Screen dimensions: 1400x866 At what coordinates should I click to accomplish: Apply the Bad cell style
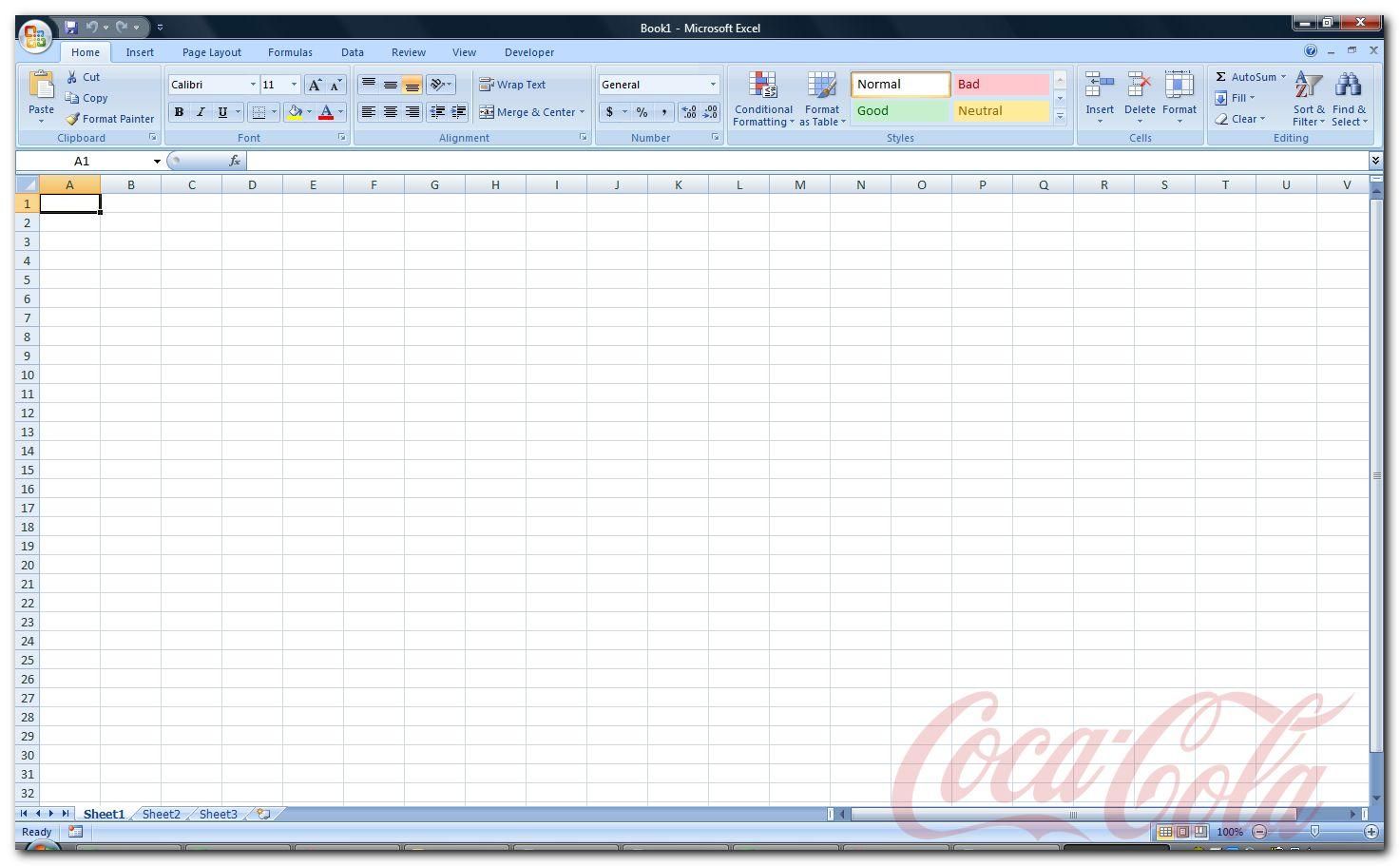point(1000,84)
